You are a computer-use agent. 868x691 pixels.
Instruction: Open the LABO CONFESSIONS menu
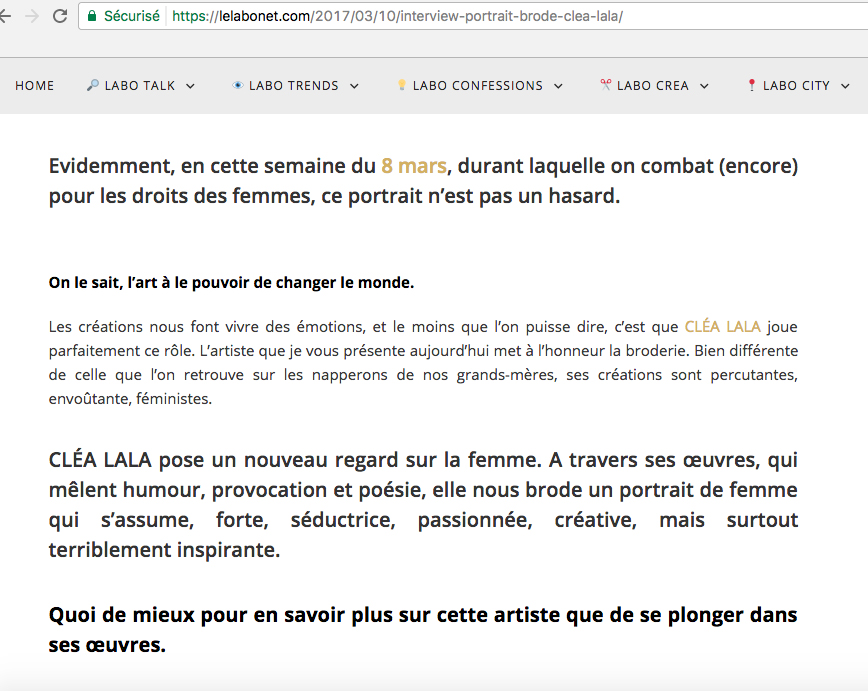click(x=478, y=86)
